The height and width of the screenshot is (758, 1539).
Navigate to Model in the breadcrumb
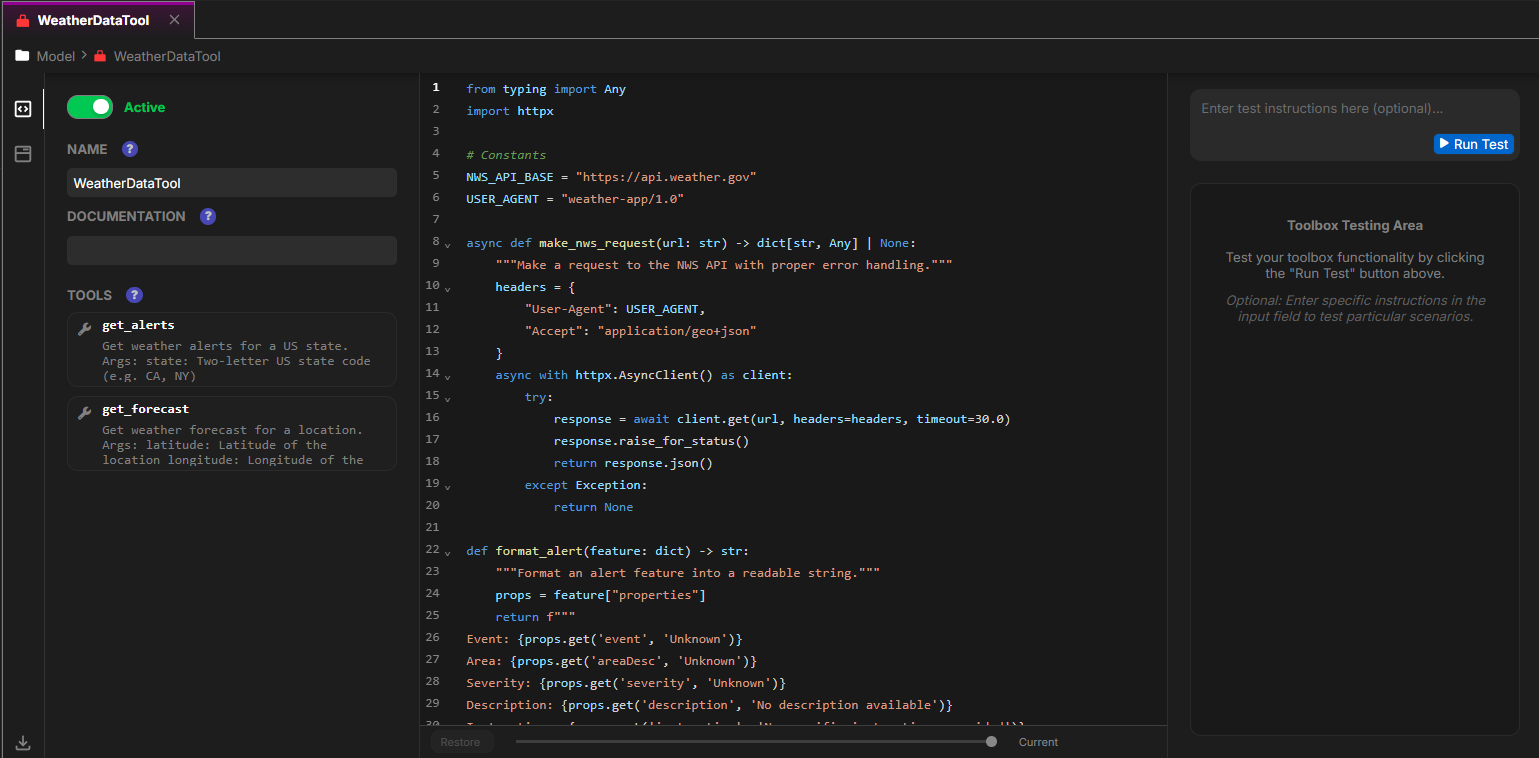click(x=55, y=57)
